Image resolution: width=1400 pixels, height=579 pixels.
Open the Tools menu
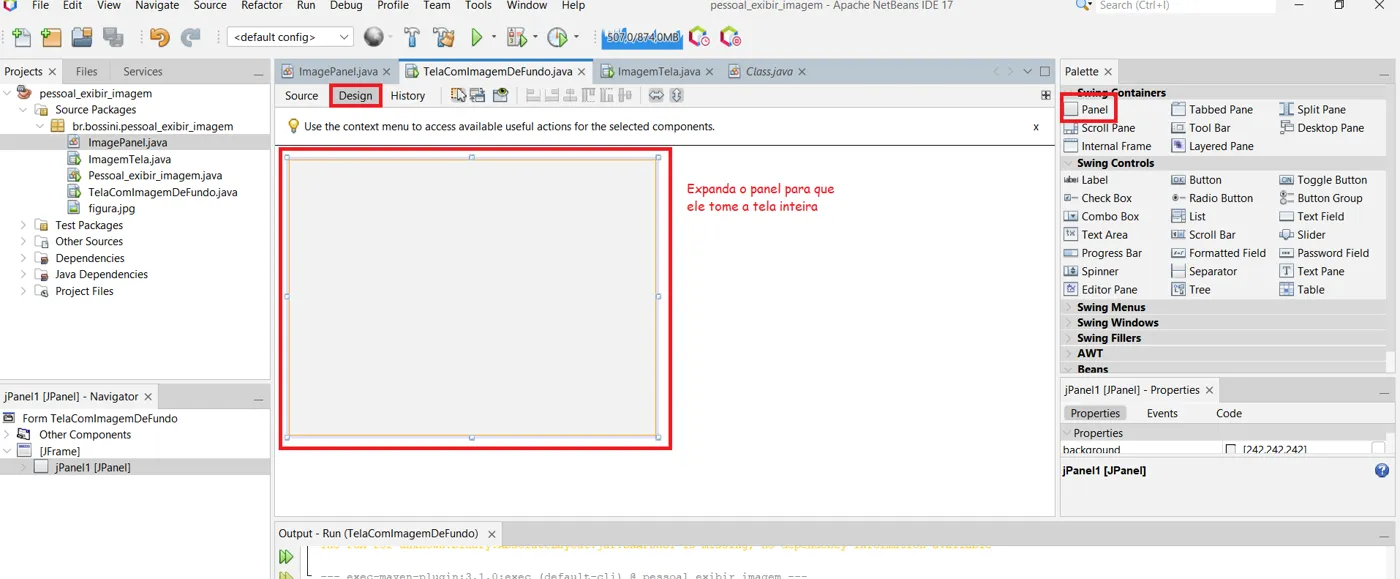[x=478, y=6]
